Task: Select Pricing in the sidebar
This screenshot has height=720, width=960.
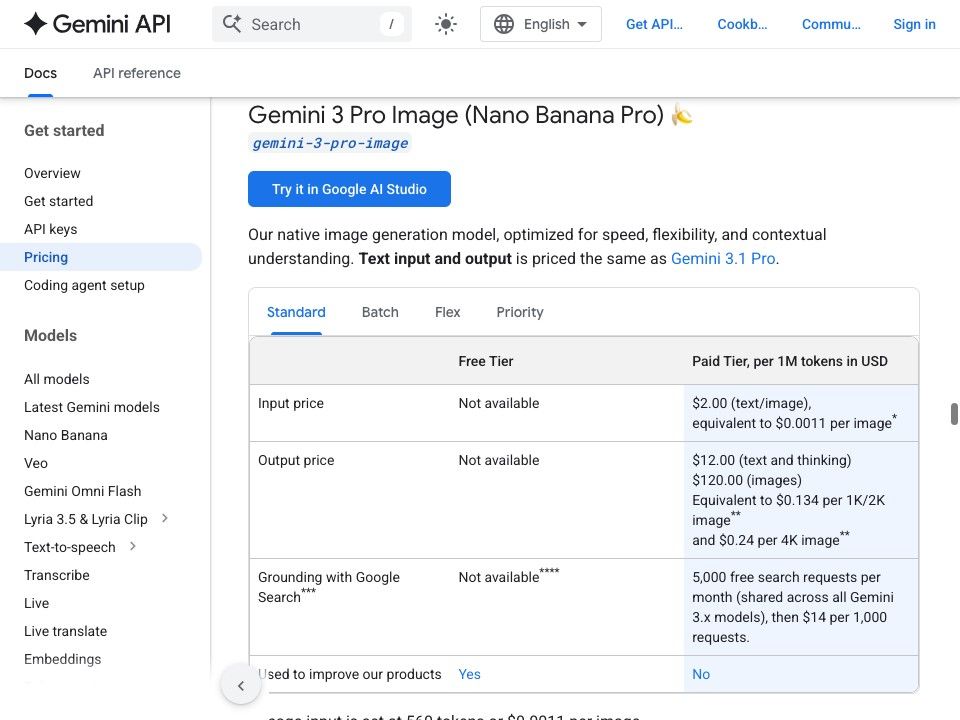Action: point(101,257)
